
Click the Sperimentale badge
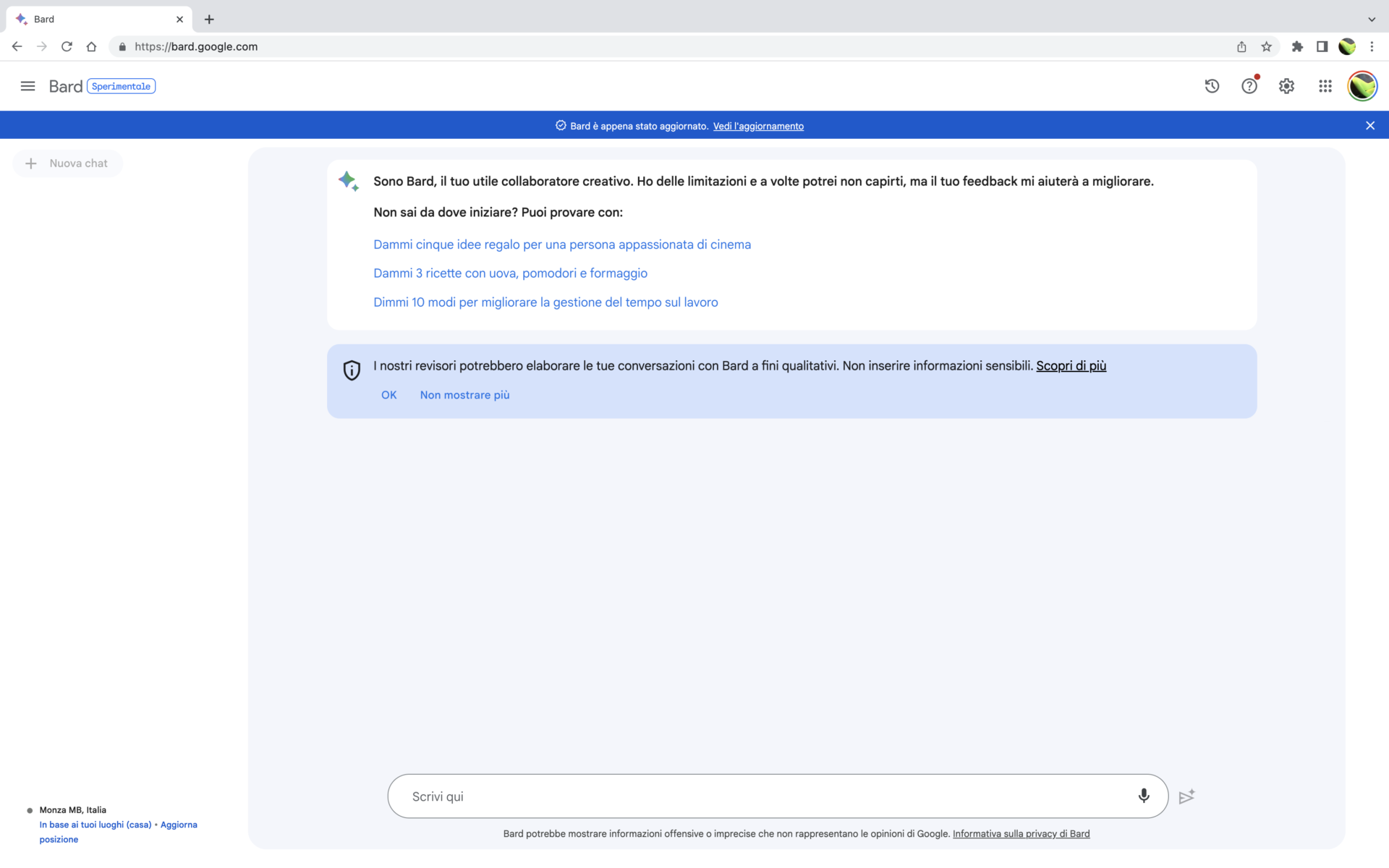tap(121, 86)
